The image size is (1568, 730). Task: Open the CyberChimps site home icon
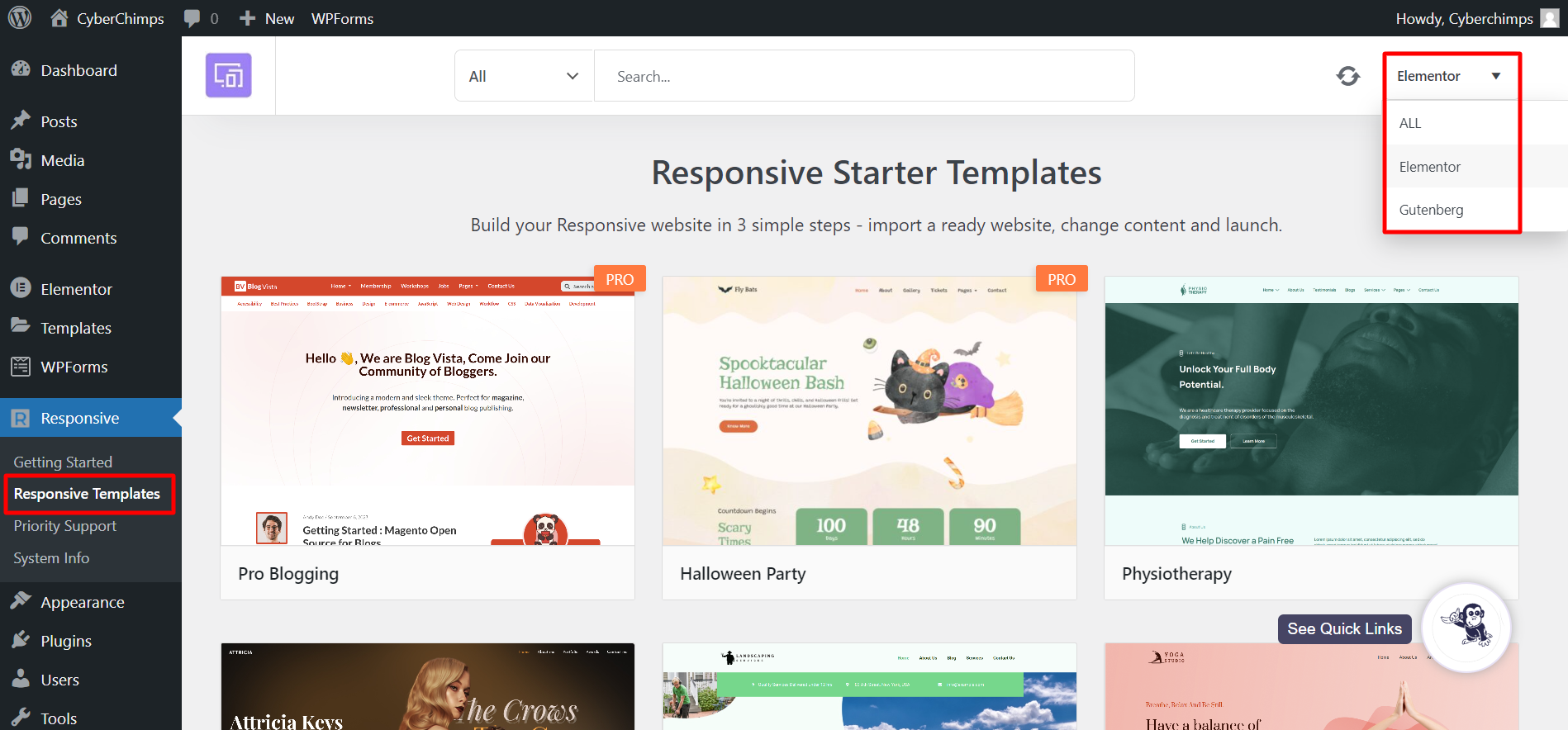[x=59, y=17]
